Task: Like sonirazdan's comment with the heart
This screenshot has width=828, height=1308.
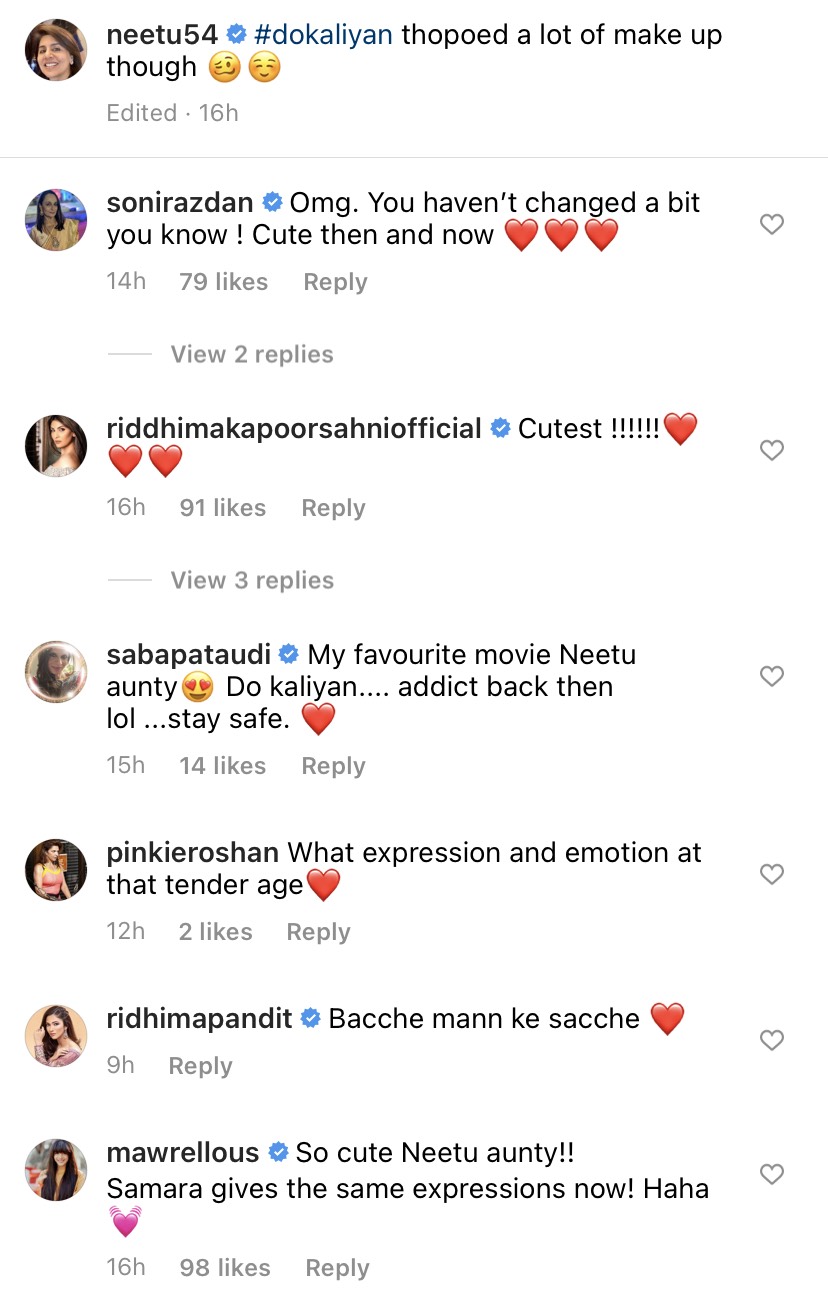Action: tap(771, 225)
